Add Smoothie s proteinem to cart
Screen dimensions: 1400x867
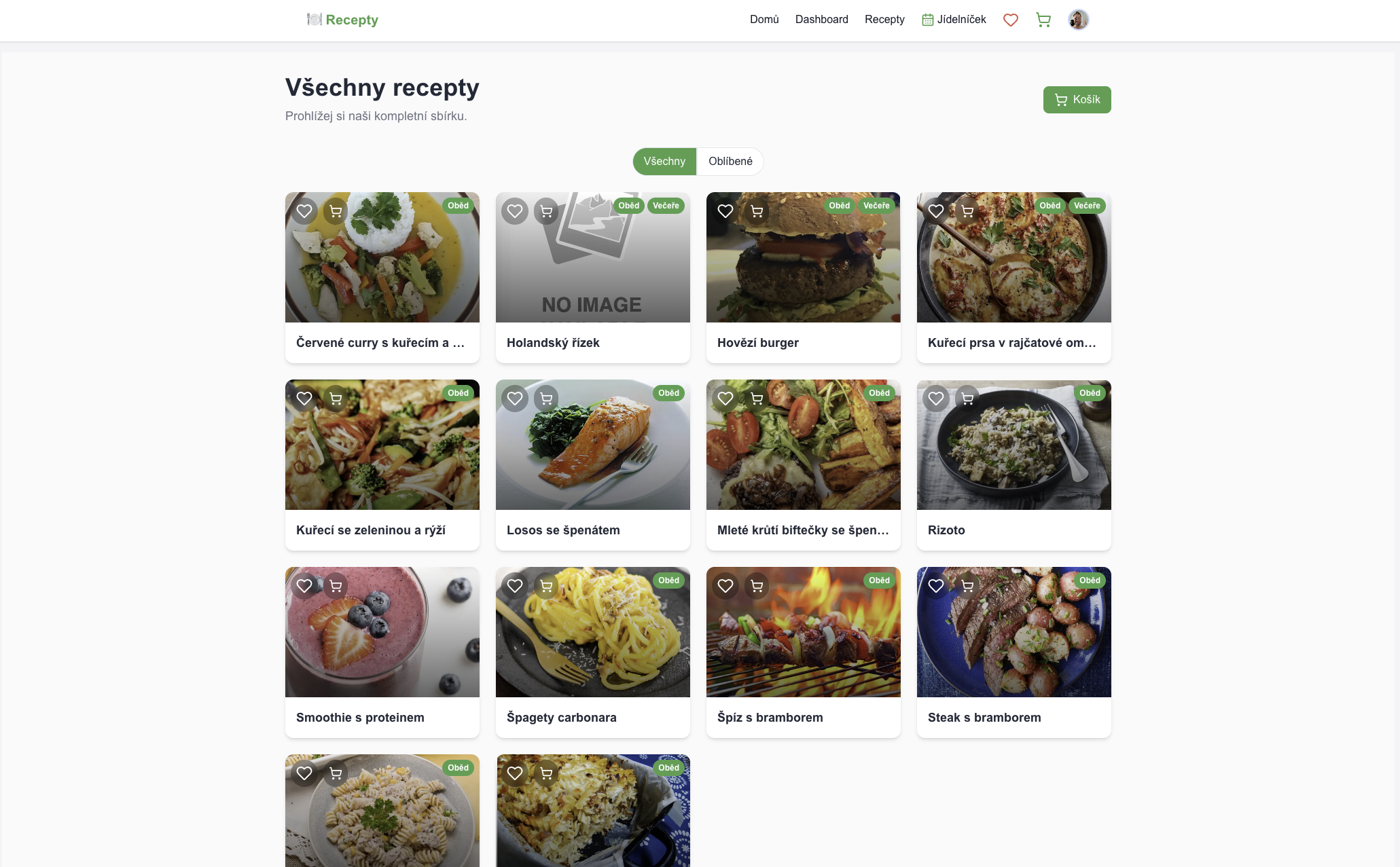coord(336,586)
